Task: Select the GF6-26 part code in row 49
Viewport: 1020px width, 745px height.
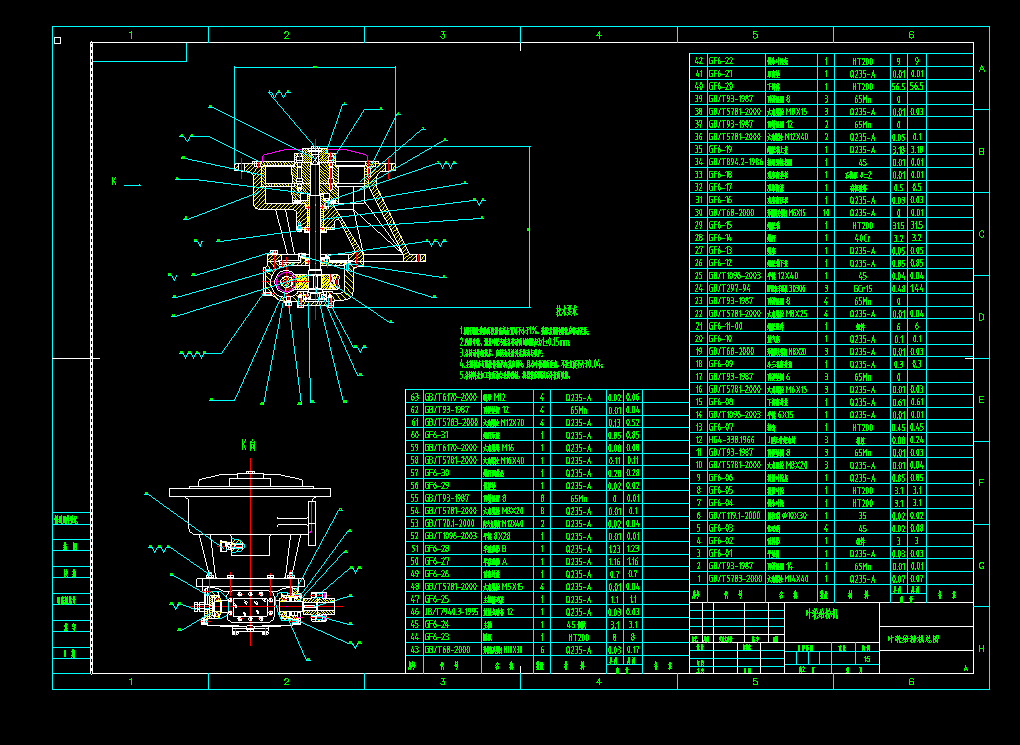Action: (436, 574)
